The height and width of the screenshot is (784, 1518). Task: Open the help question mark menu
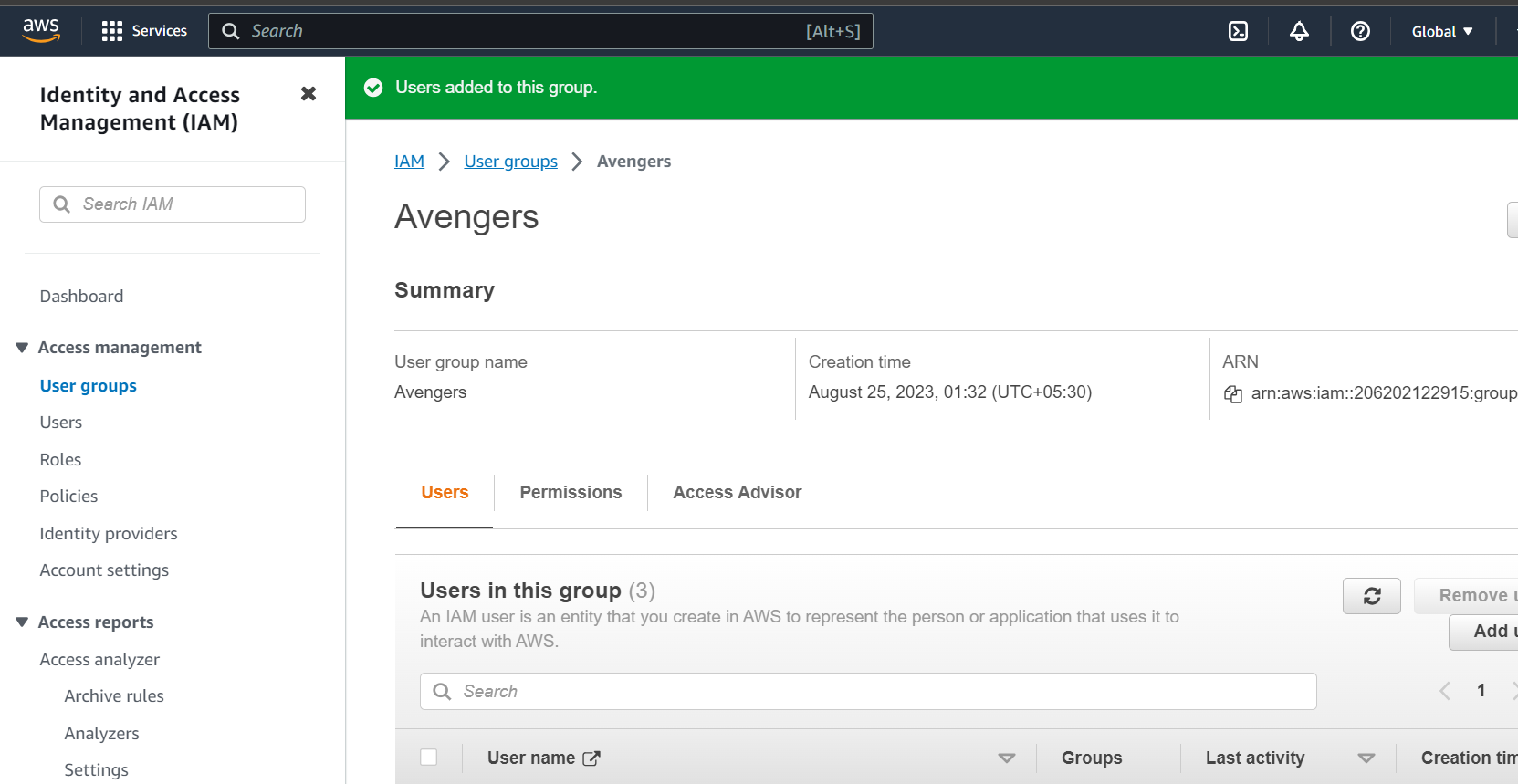pos(1360,31)
